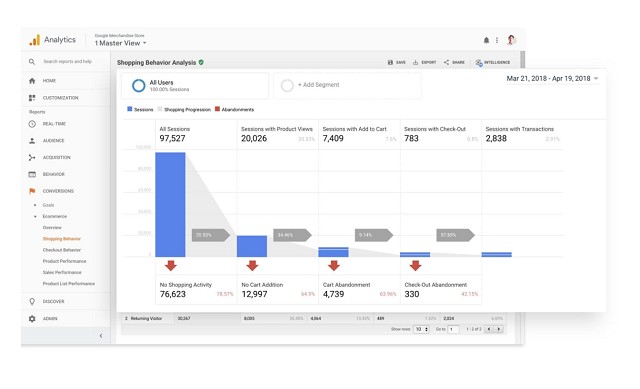Click the All Sessions blue bar
Image resolution: width=640 pixels, height=389 pixels.
pos(170,205)
